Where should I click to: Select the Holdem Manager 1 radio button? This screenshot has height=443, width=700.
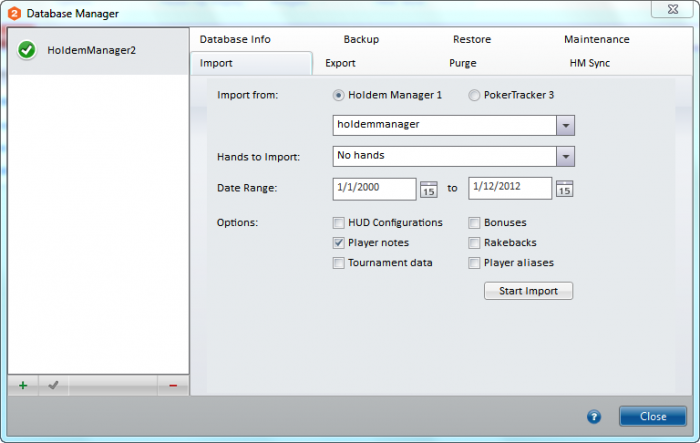click(338, 95)
